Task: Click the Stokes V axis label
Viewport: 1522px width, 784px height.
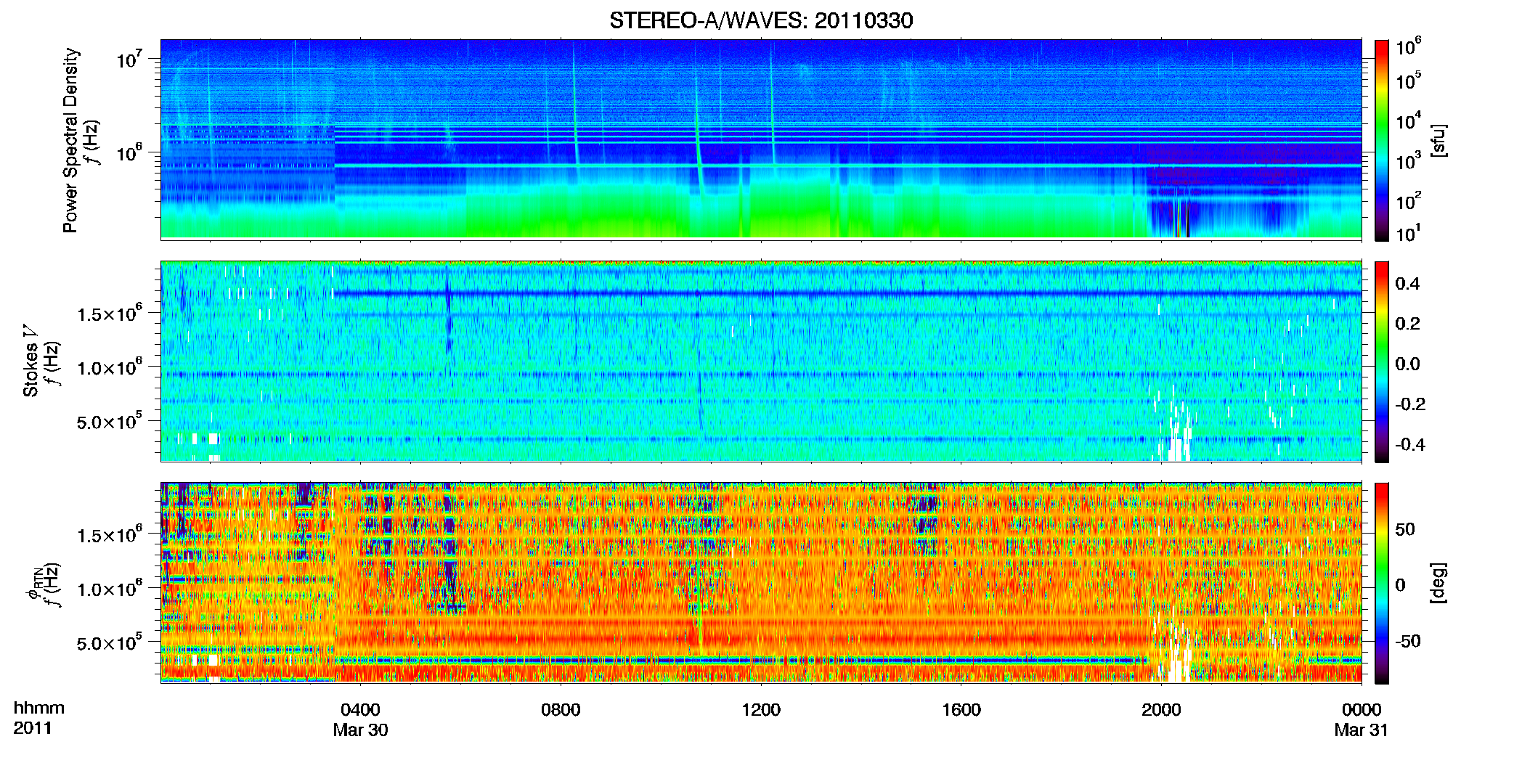Action: 30,361
